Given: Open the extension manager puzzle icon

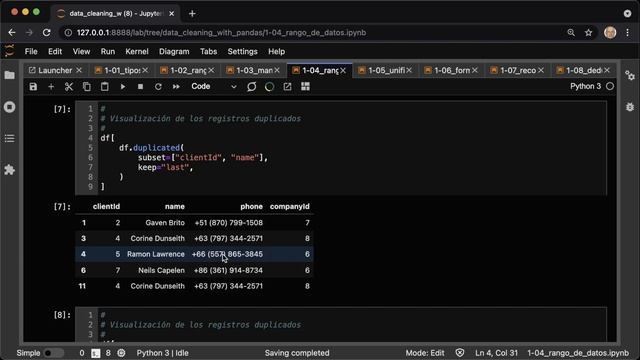Looking at the screenshot, I should [x=9, y=170].
